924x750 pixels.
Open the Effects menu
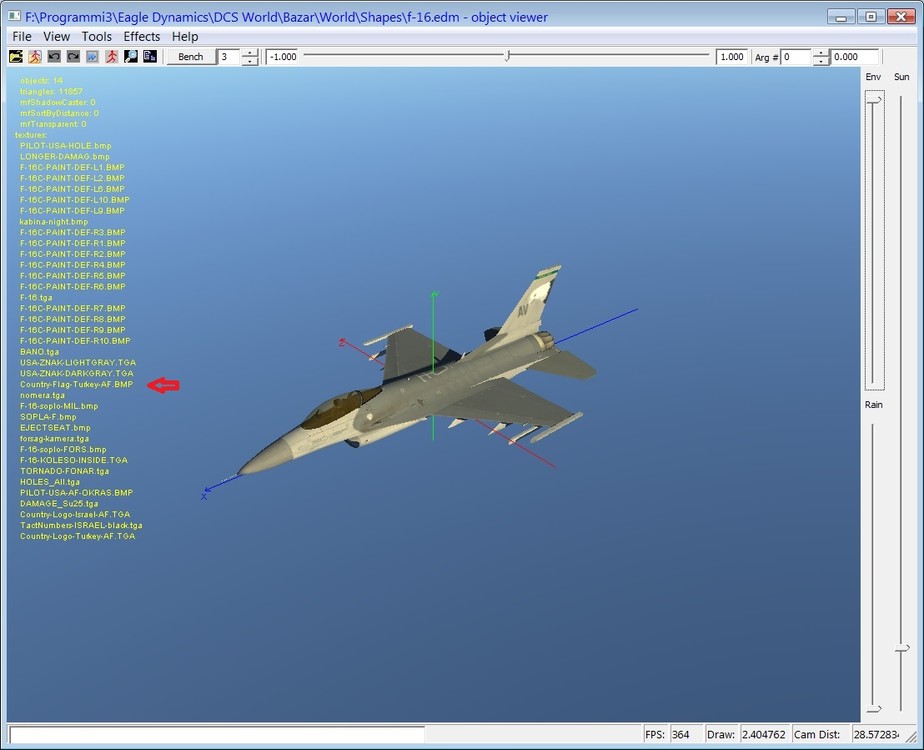pyautogui.click(x=141, y=36)
